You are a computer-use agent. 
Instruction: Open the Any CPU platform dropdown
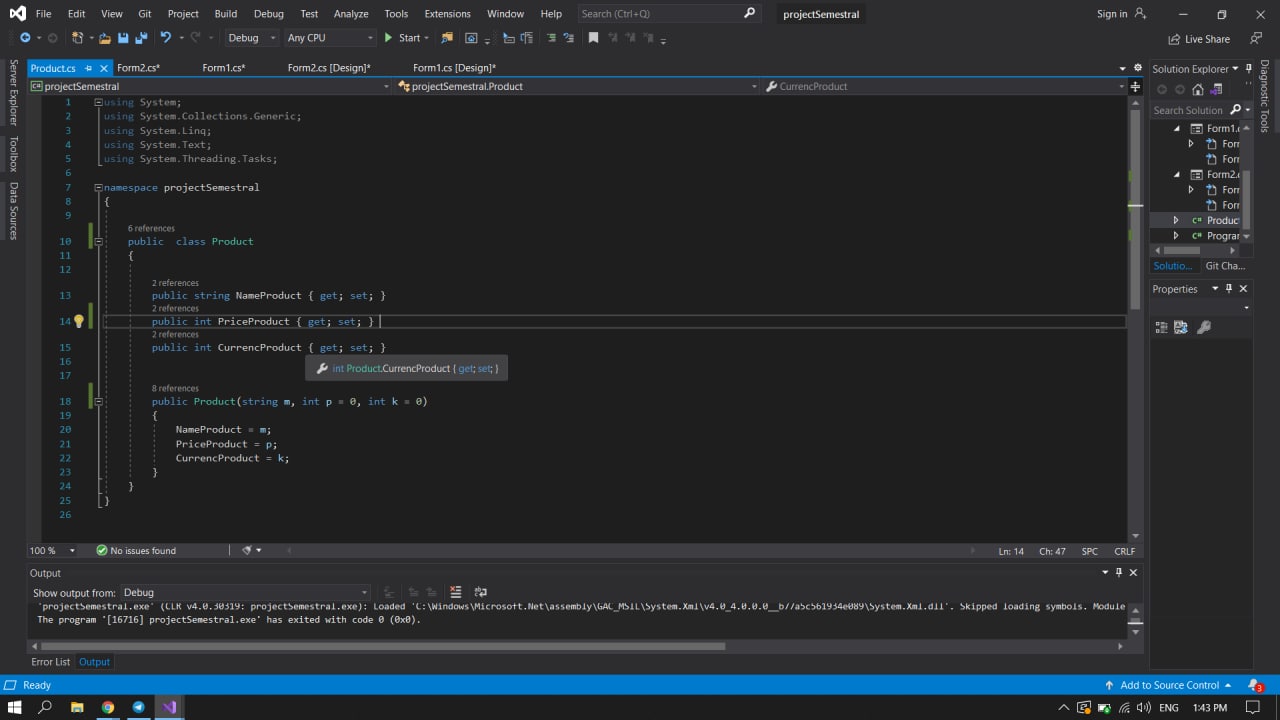[330, 38]
